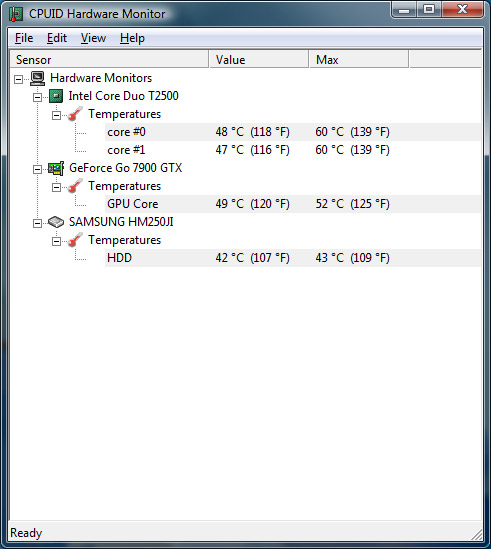Click the Ready status bar text

26,533
